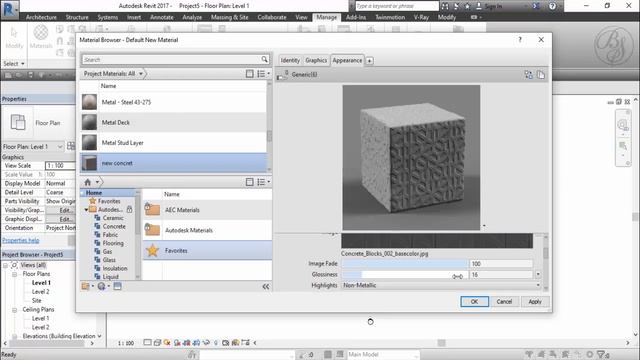Open the Select panel dropdown in ribbon
This screenshot has width=640, height=360.
22,64
